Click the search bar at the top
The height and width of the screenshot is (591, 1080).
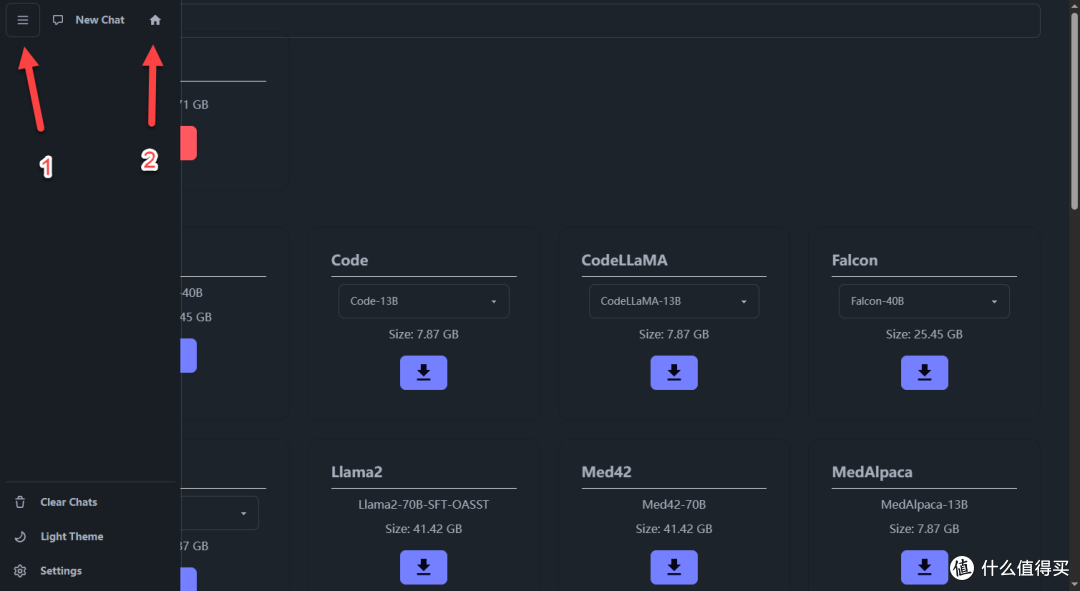coord(610,21)
